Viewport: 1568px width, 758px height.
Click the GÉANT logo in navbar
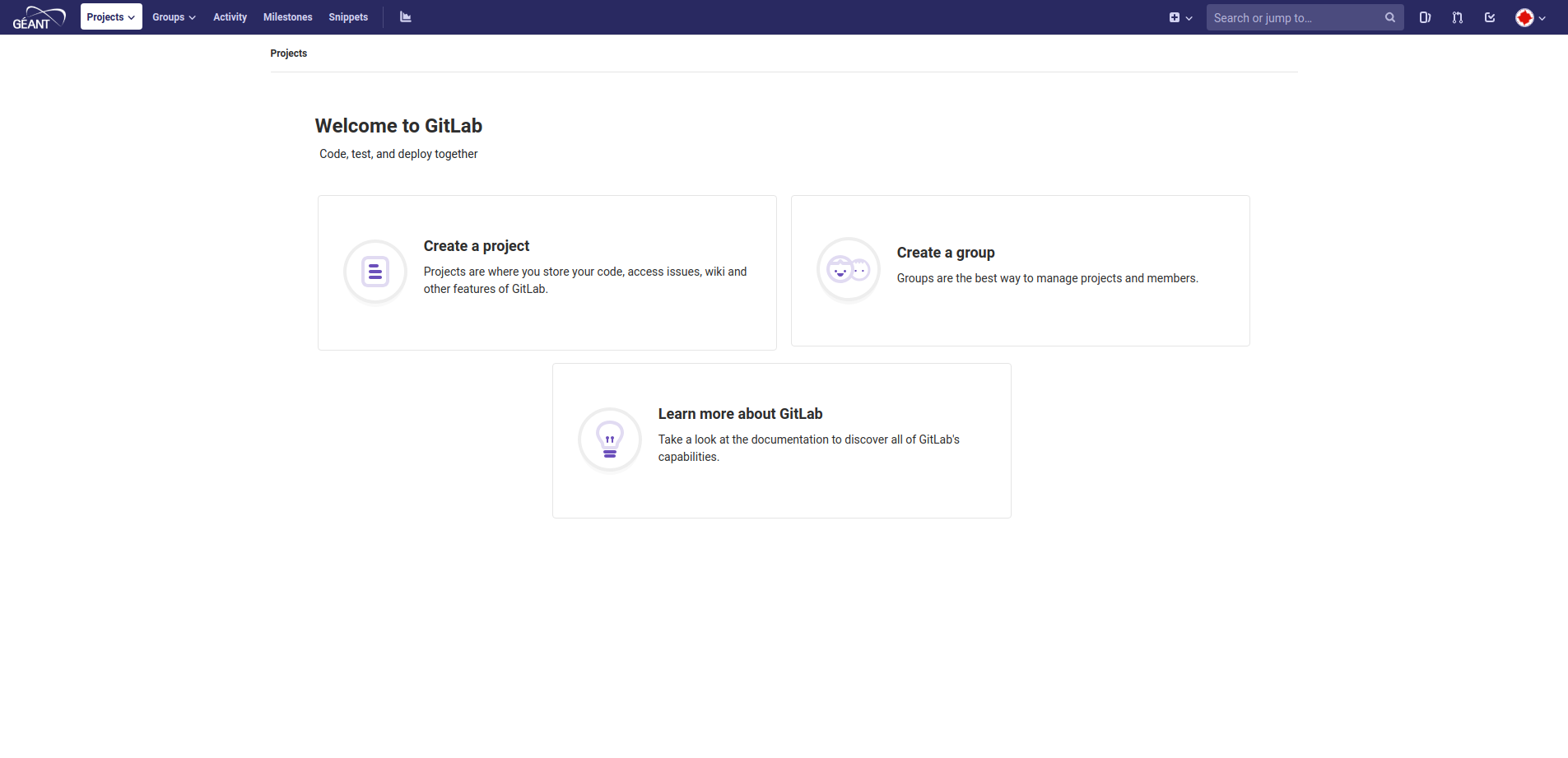coord(39,17)
